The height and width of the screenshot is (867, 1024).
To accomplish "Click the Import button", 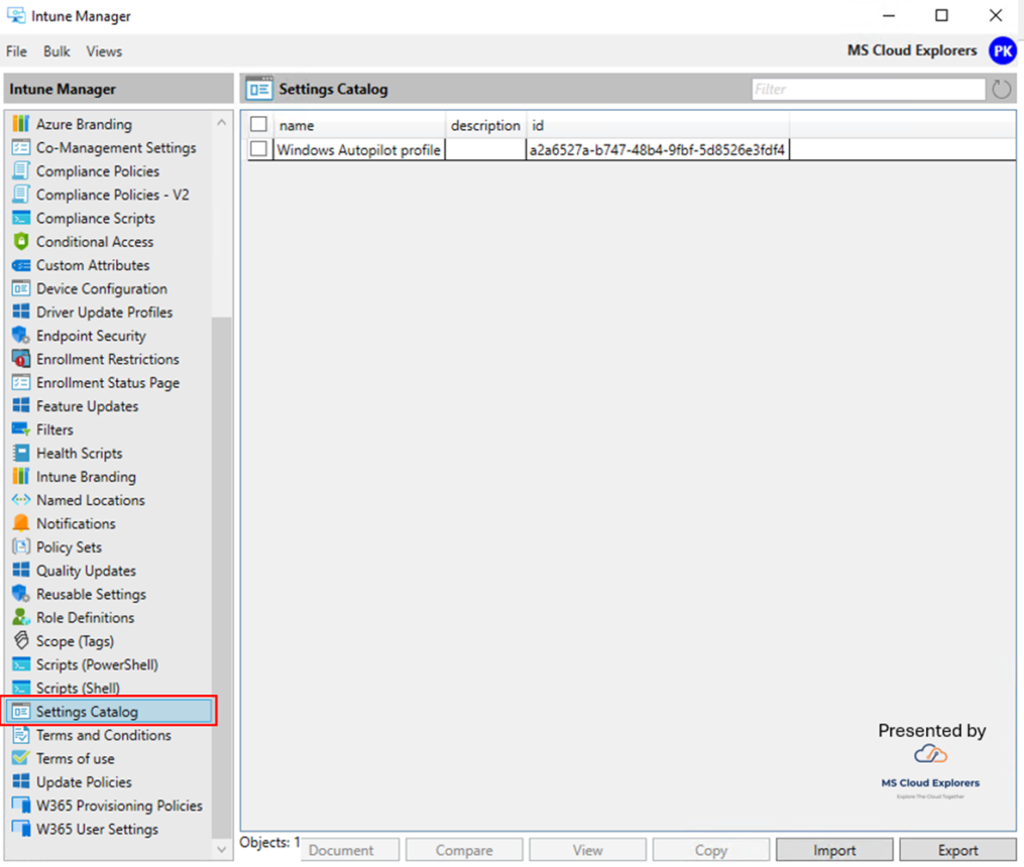I will (834, 850).
